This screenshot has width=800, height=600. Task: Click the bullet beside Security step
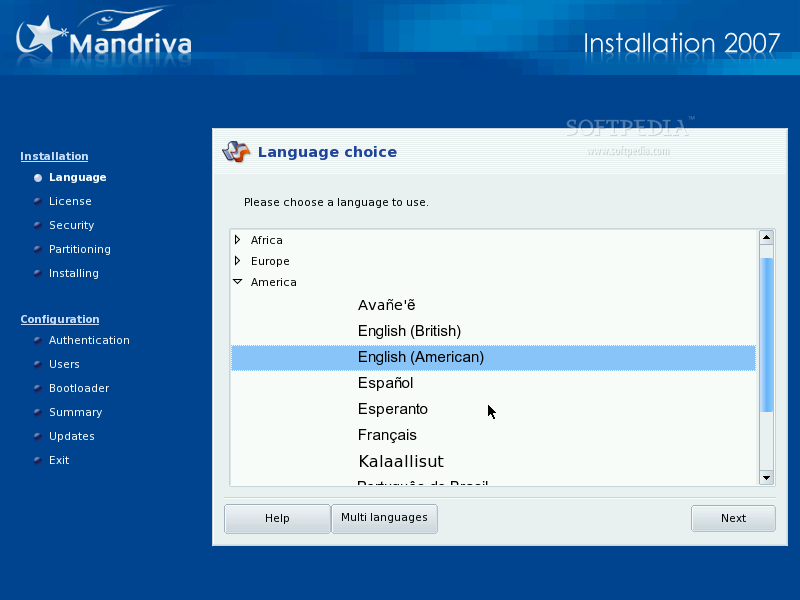click(x=38, y=225)
